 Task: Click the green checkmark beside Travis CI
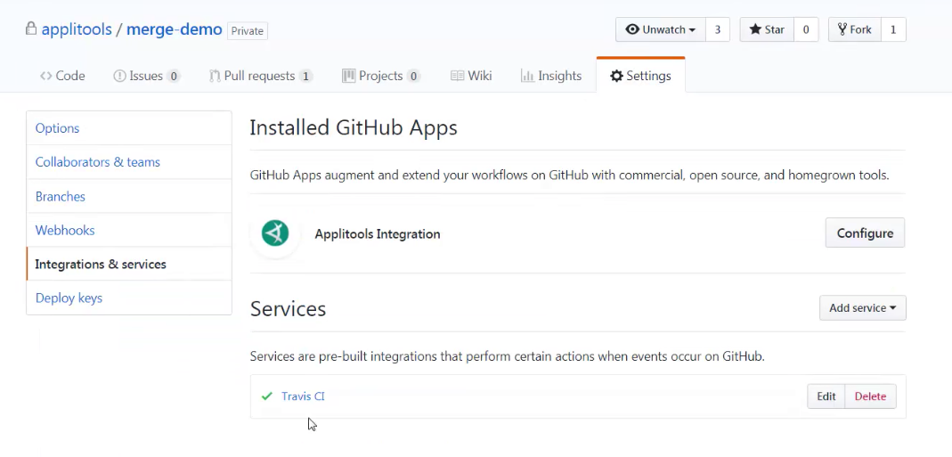click(x=267, y=396)
